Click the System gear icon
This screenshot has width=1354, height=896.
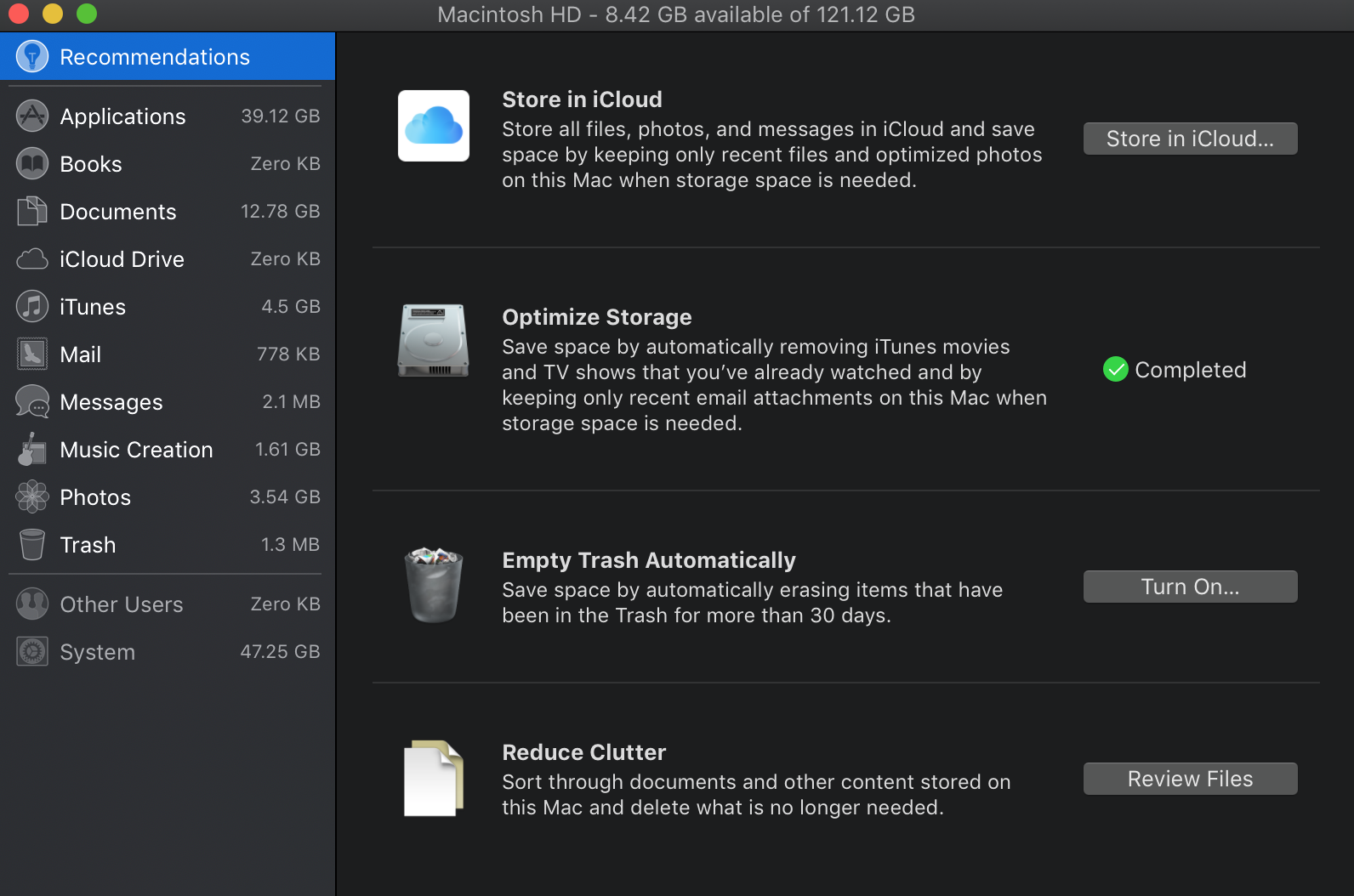32,652
